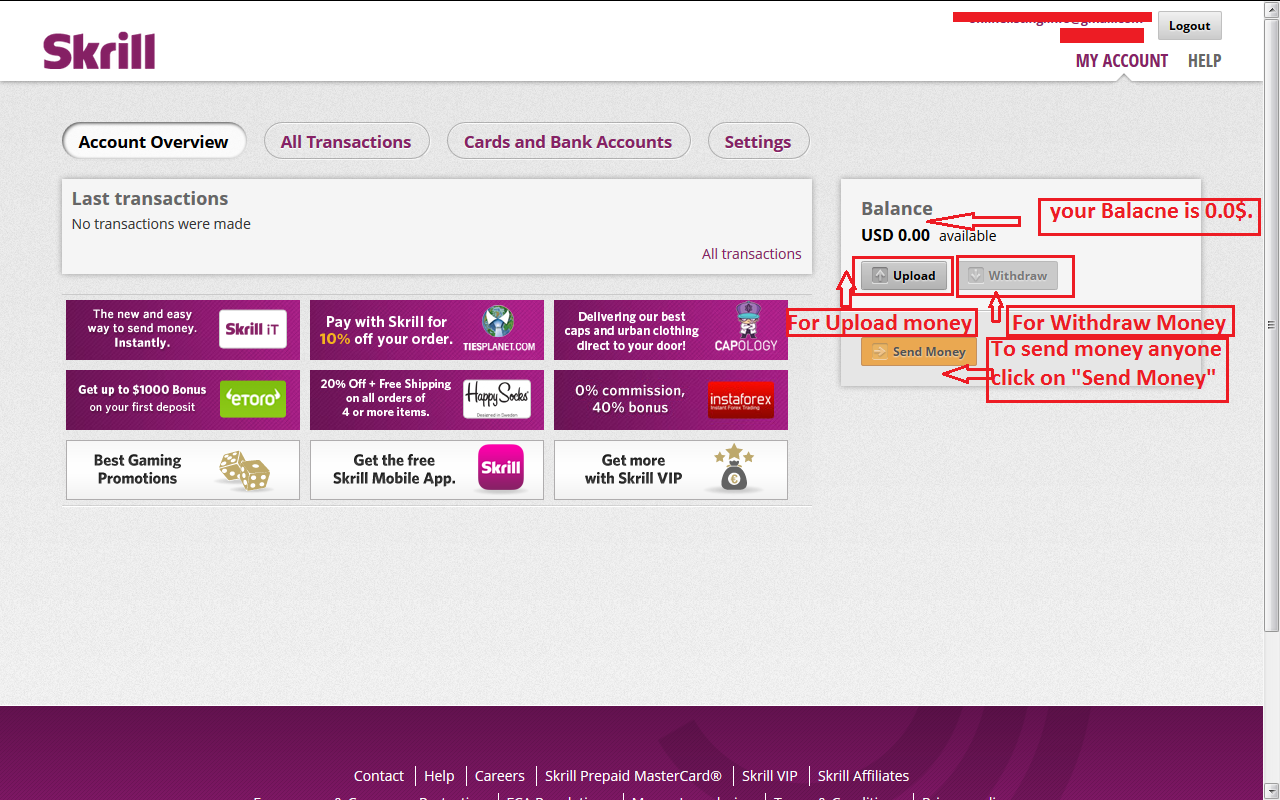Open the Tiesplanet 10% off banner
Image resolution: width=1280 pixels, height=800 pixels.
point(427,330)
